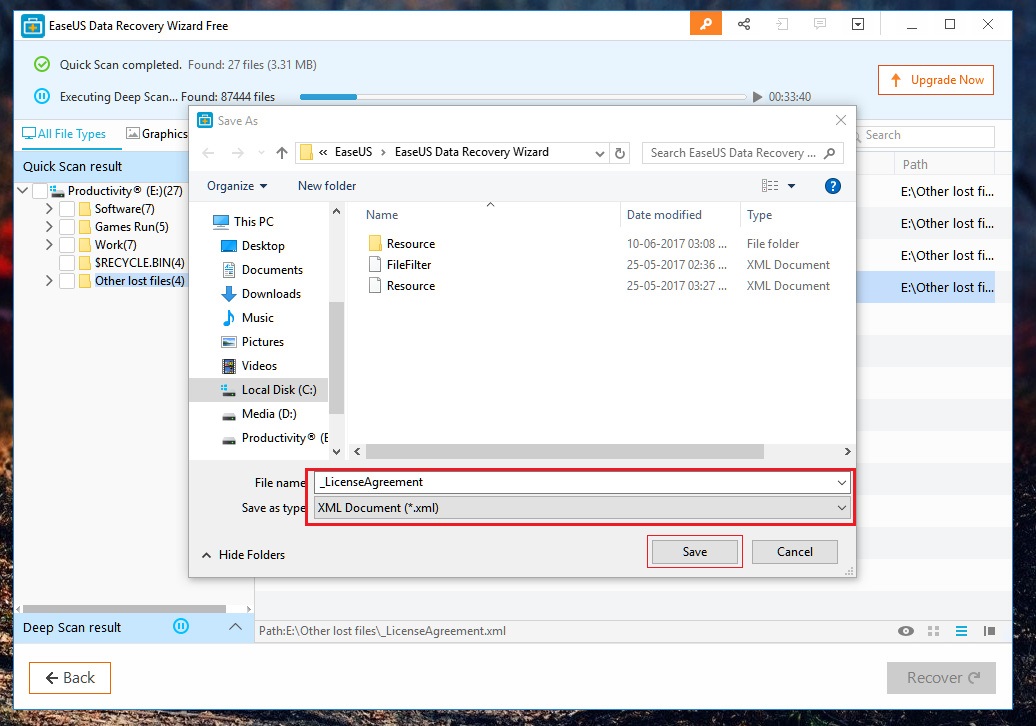Click the import scan status icon
Viewport: 1036px width, 726px height.
click(x=782, y=24)
